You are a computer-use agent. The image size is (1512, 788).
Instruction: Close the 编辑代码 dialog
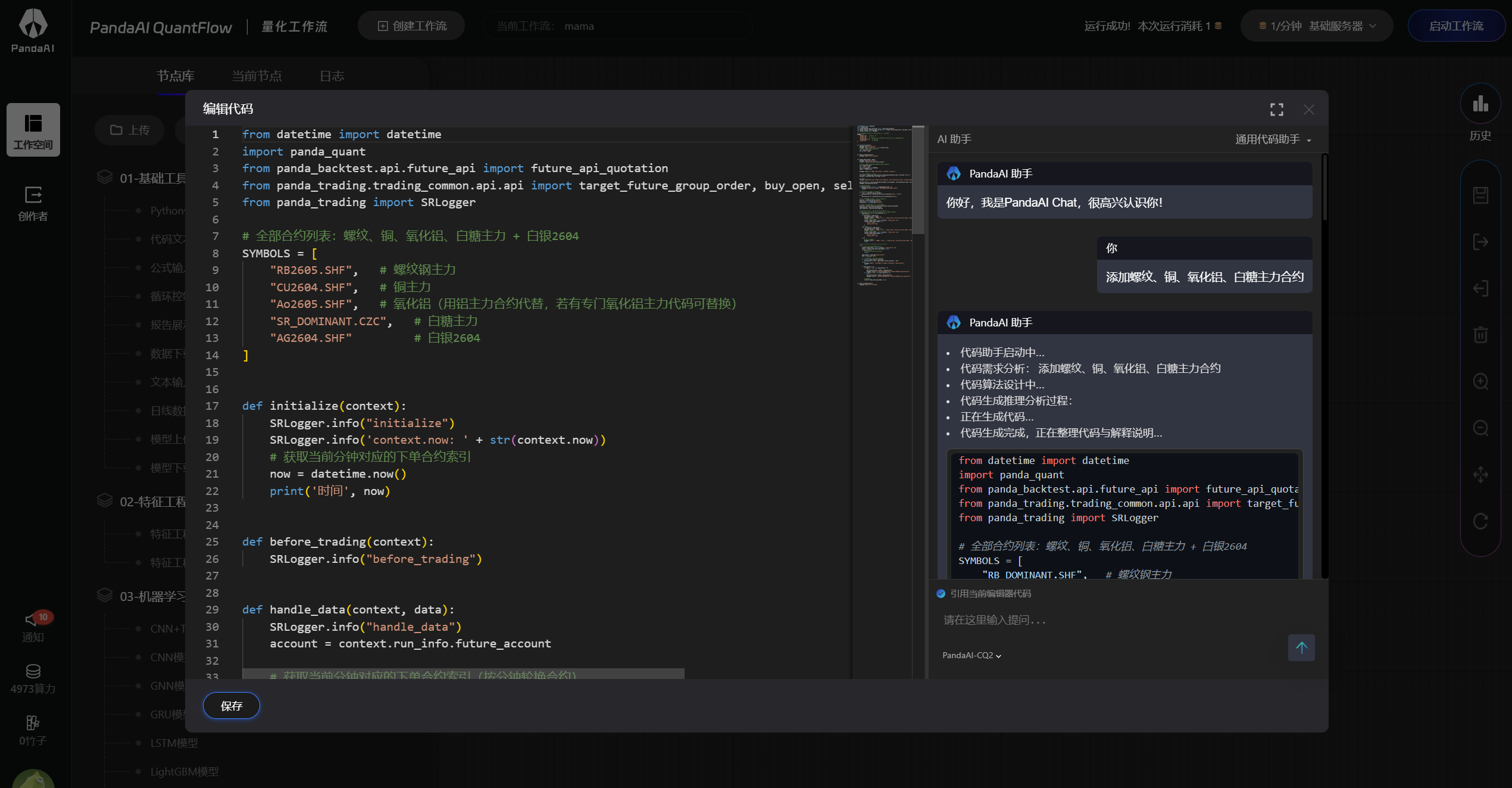pyautogui.click(x=1308, y=110)
